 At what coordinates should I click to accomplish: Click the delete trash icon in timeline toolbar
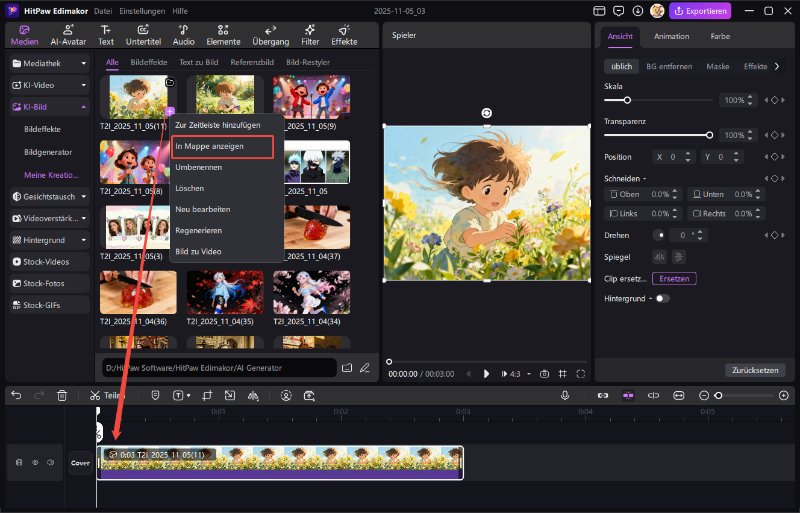point(62,395)
